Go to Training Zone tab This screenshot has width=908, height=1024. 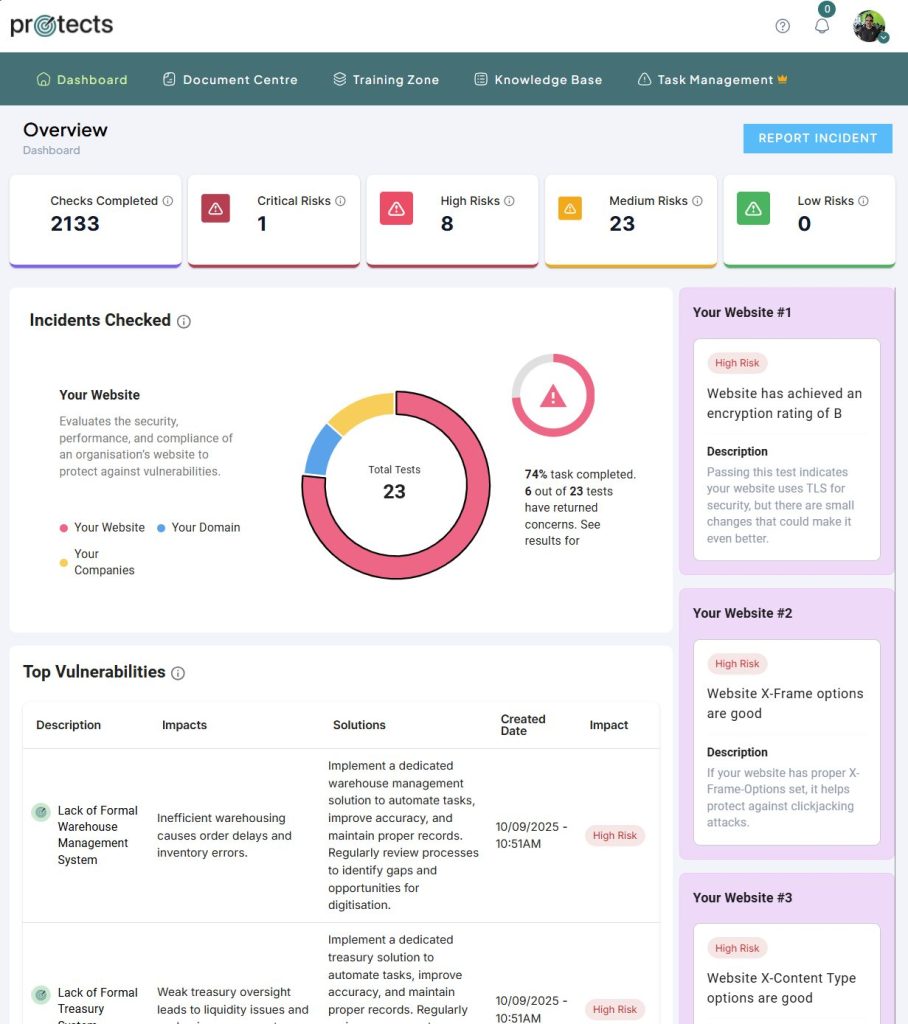pos(386,79)
